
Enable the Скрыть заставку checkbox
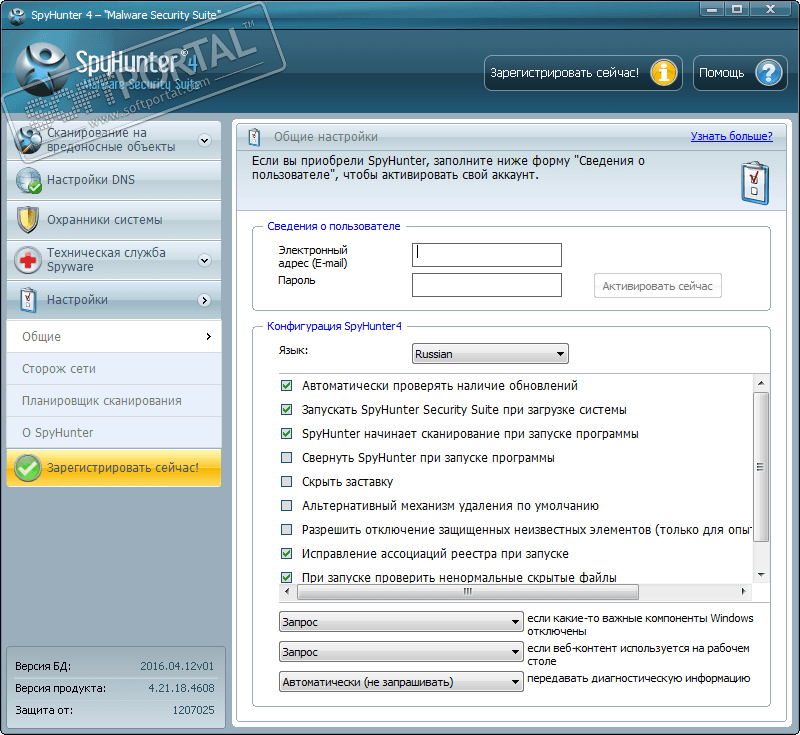tap(287, 481)
